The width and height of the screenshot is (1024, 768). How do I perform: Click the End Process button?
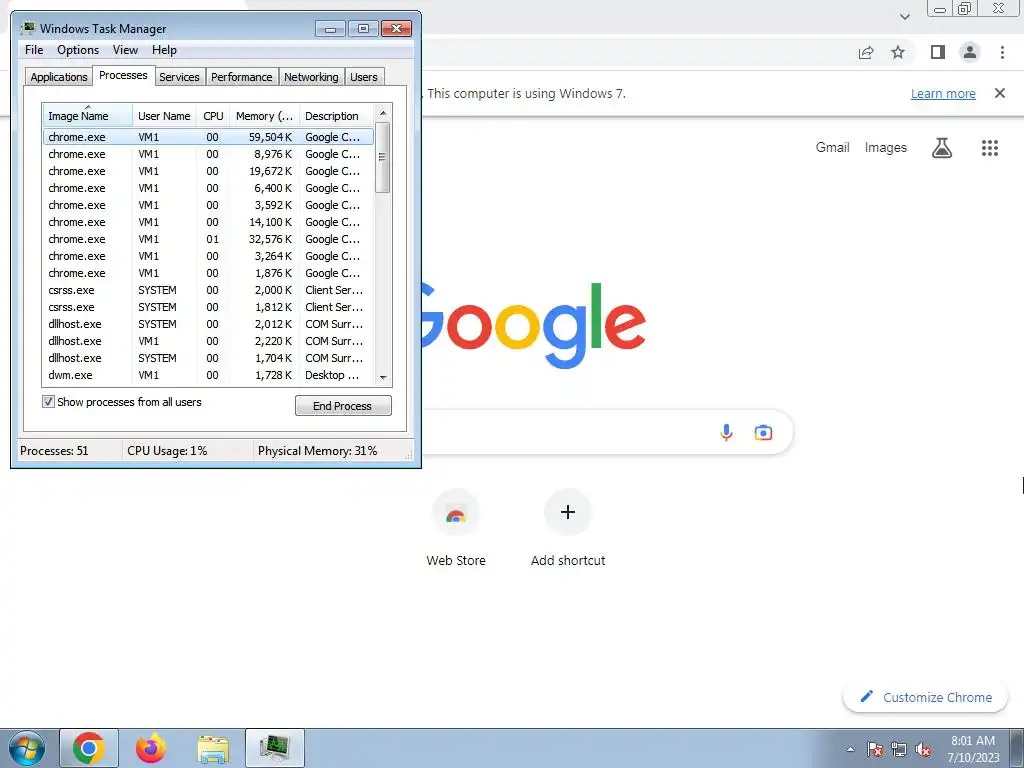(343, 406)
